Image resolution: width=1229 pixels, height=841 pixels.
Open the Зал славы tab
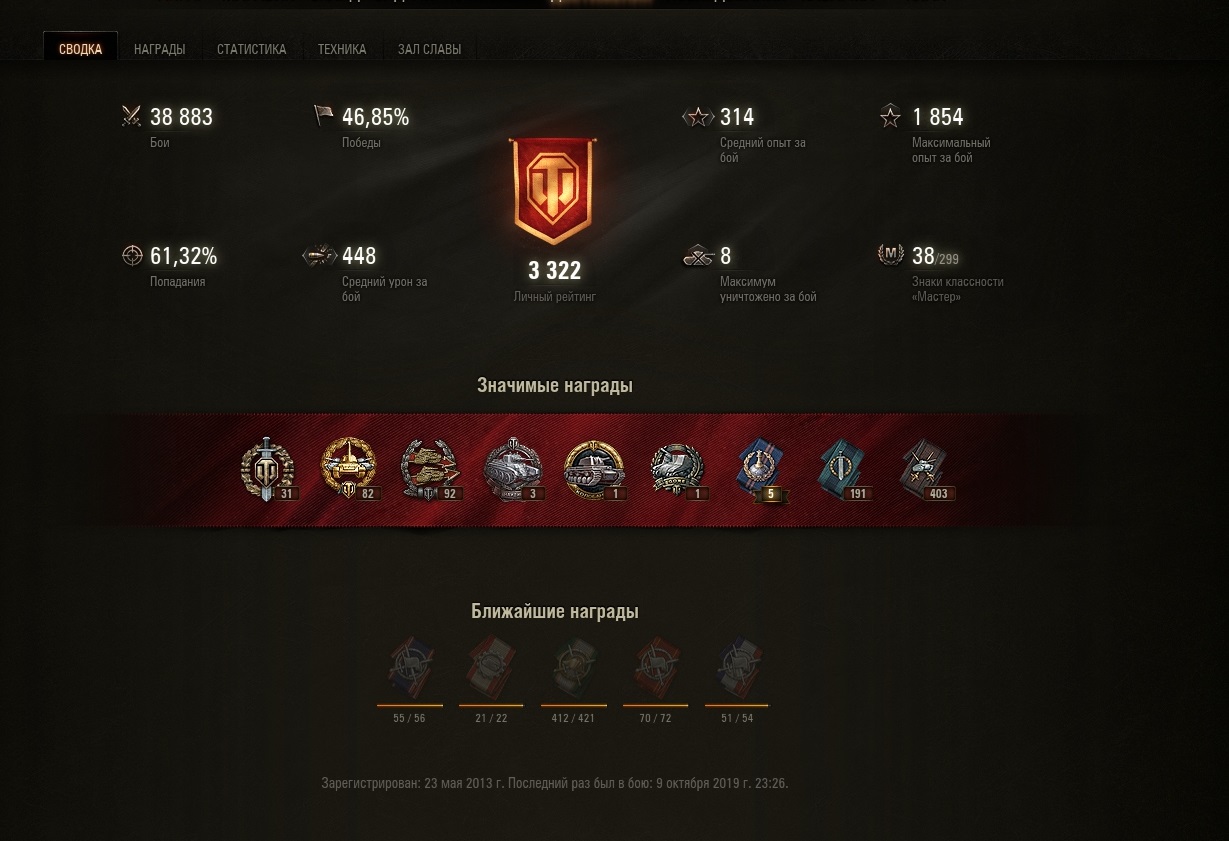coord(429,49)
